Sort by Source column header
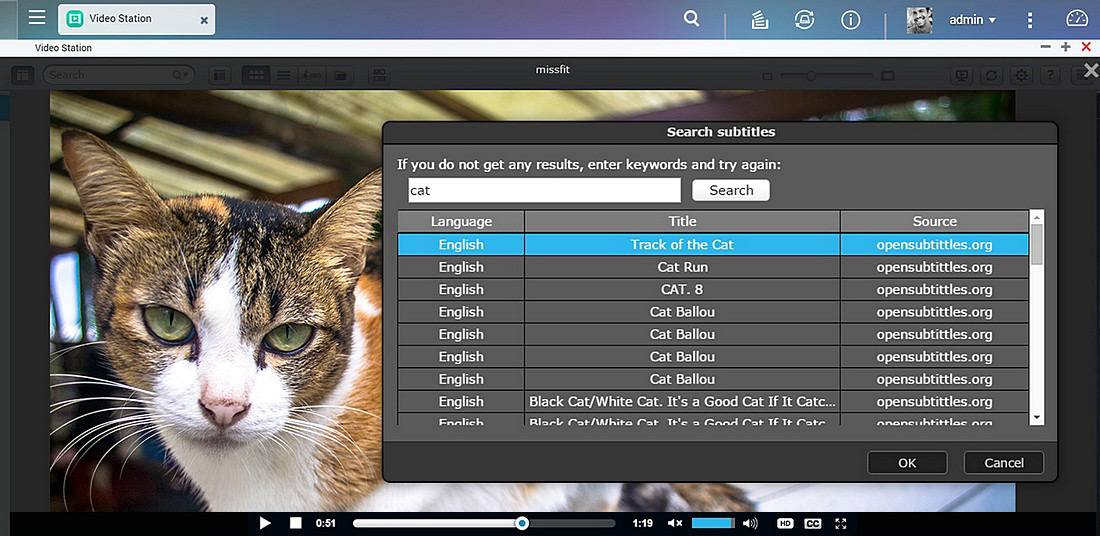This screenshot has width=1100, height=536. coord(934,222)
